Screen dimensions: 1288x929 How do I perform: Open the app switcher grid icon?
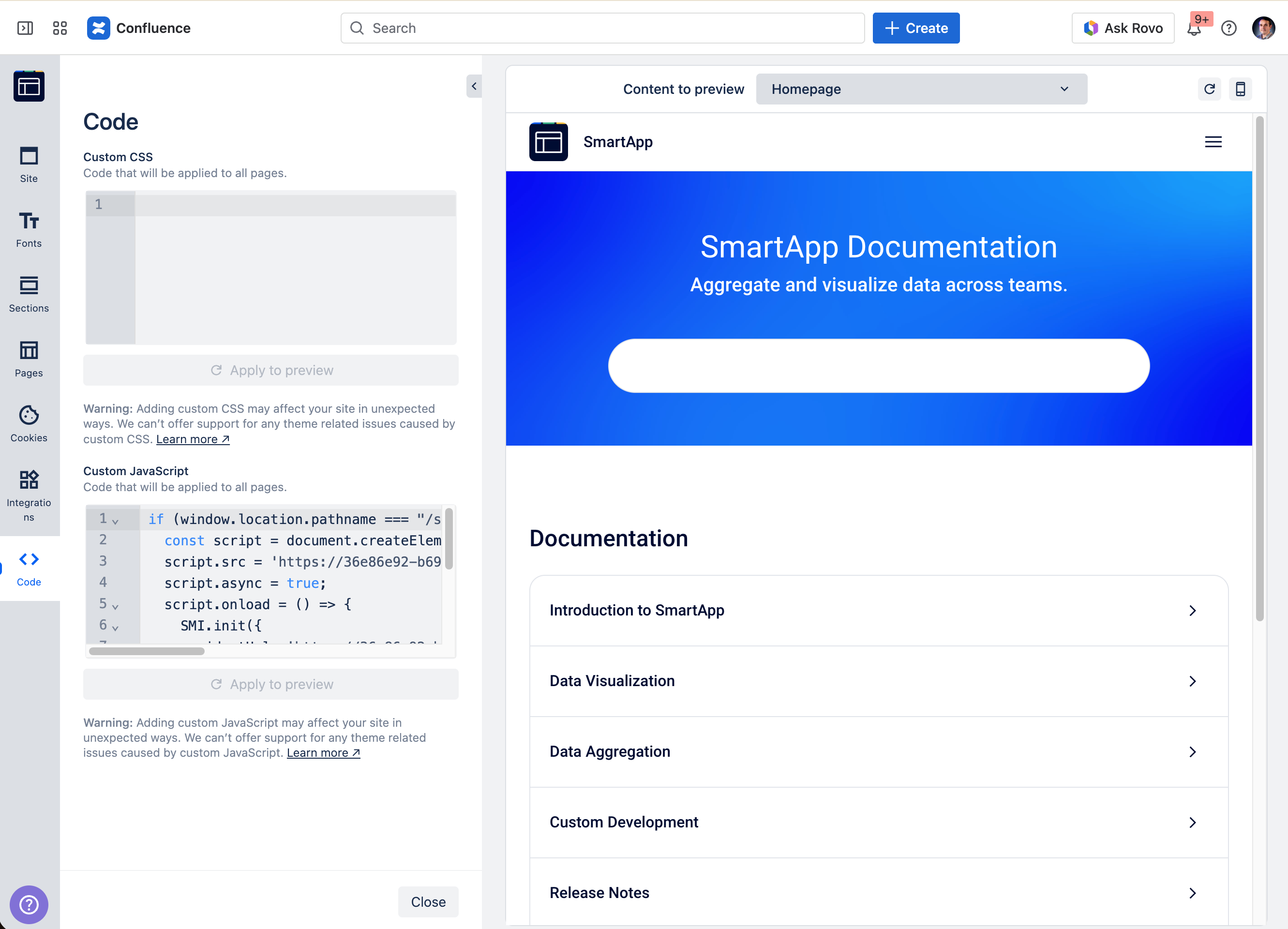[x=60, y=28]
